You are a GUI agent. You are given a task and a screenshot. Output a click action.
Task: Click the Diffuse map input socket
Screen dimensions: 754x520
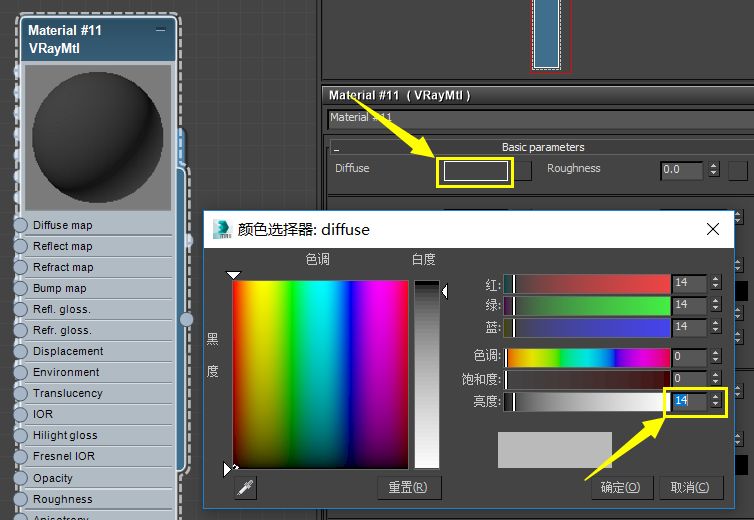(x=20, y=225)
